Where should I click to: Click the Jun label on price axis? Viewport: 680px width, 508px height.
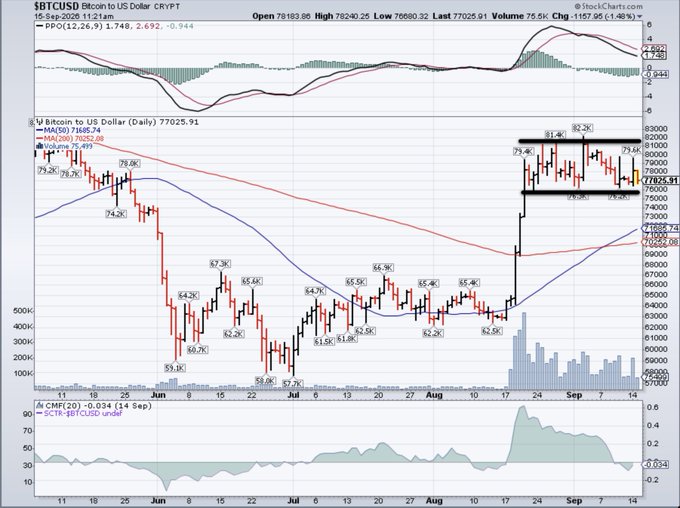pyautogui.click(x=158, y=395)
